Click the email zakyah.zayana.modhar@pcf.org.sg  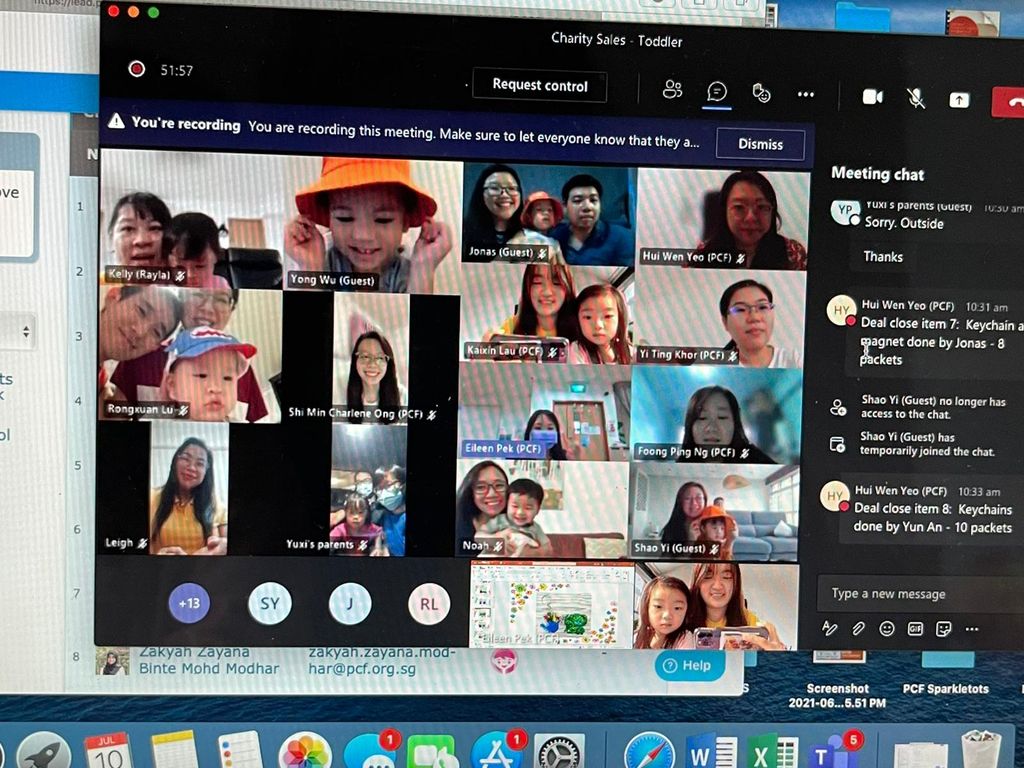382,660
